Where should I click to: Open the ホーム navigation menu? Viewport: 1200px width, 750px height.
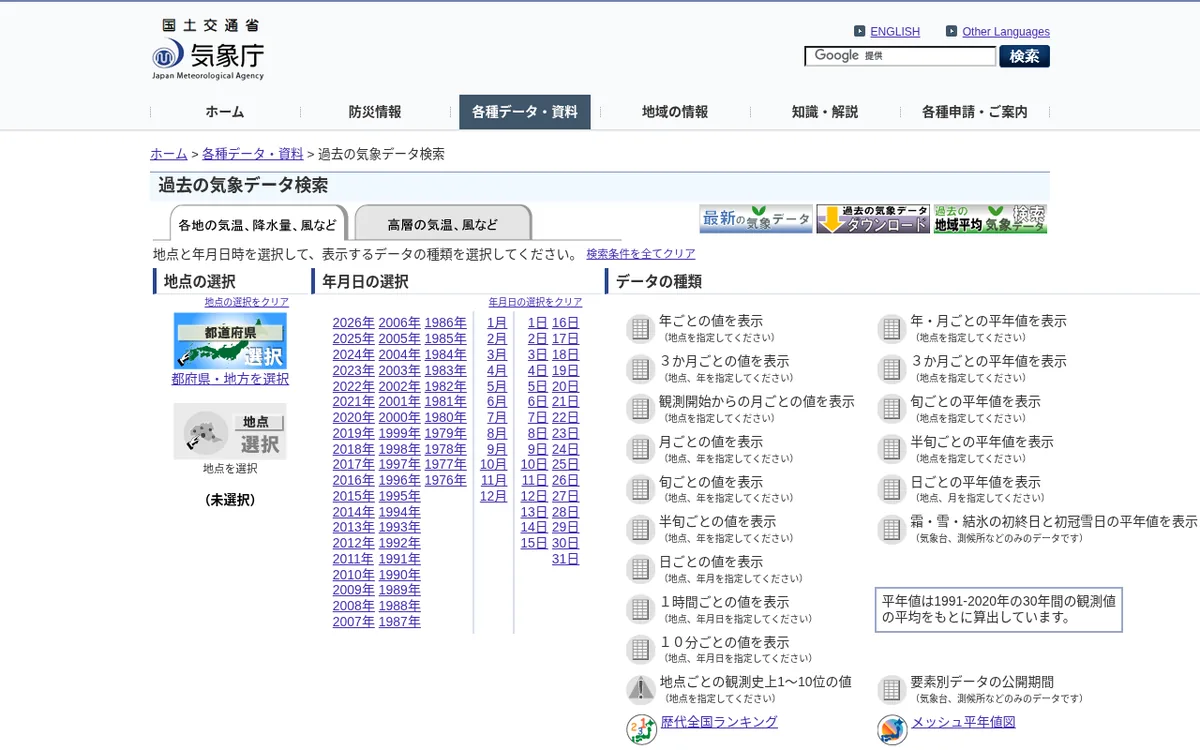tap(225, 112)
